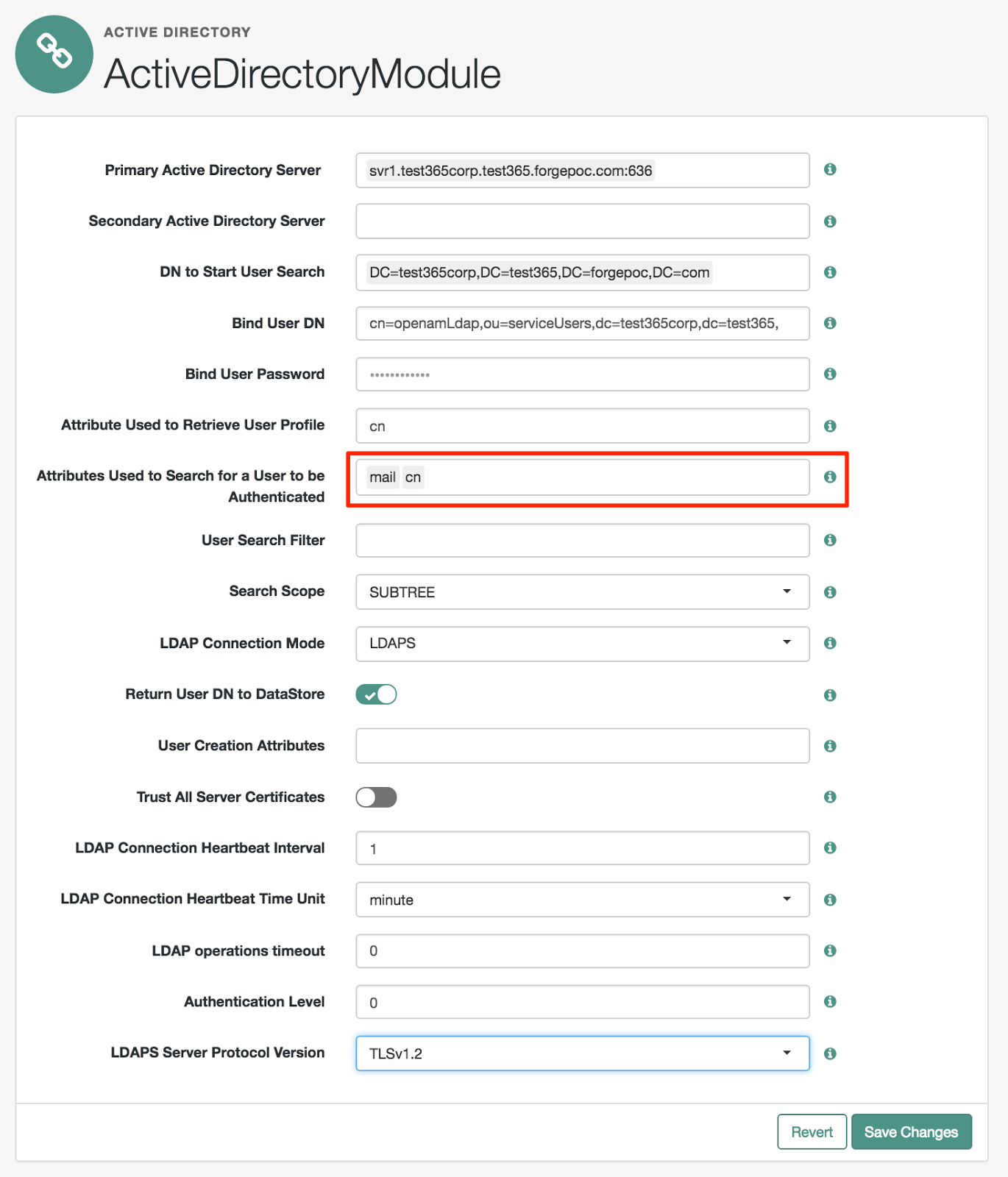This screenshot has height=1177, width=1008.
Task: Disable Return User DN to DataStore
Action: pos(376,694)
